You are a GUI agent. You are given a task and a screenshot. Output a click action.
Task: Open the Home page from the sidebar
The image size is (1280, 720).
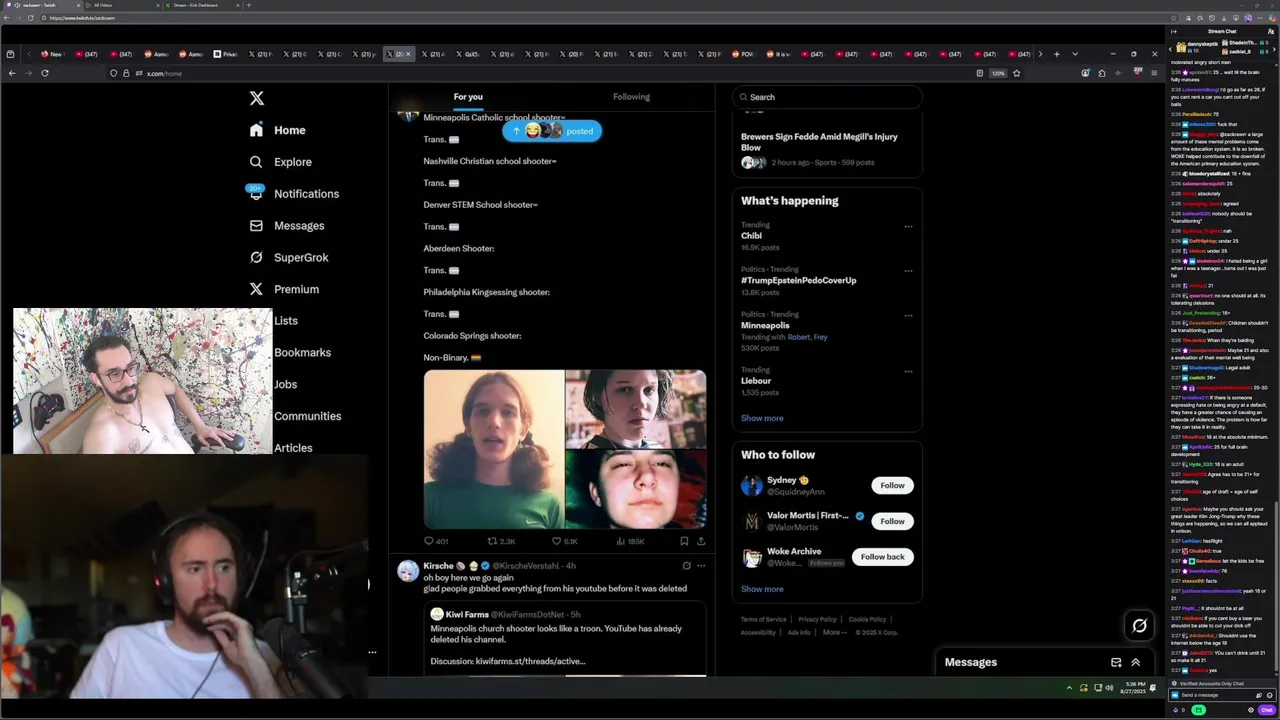pyautogui.click(x=278, y=130)
